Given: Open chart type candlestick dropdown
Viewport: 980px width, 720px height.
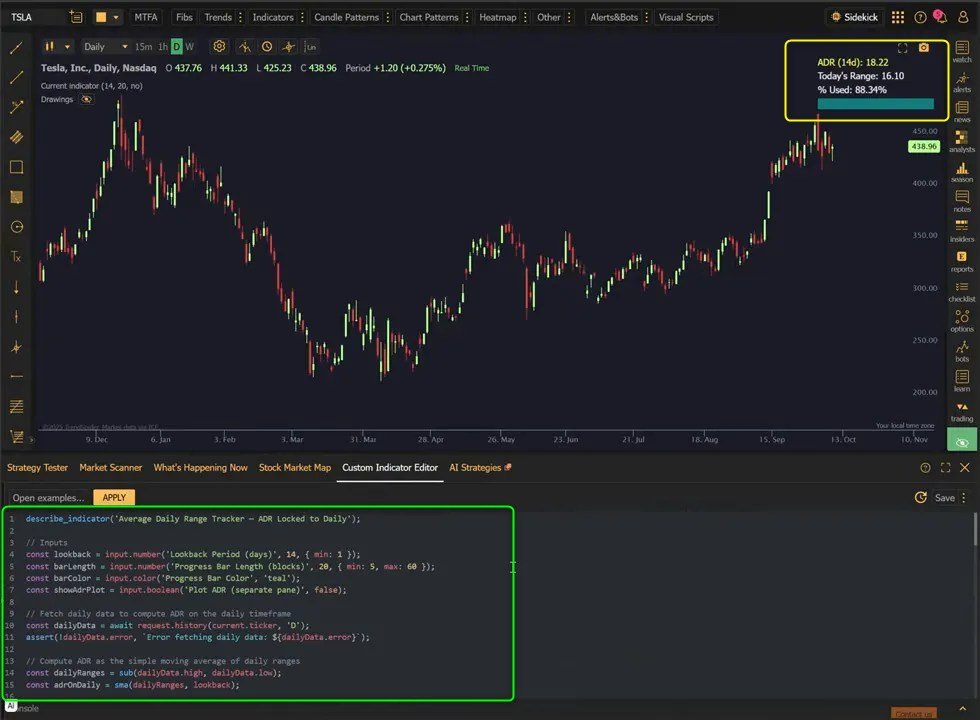Looking at the screenshot, I should point(56,46).
